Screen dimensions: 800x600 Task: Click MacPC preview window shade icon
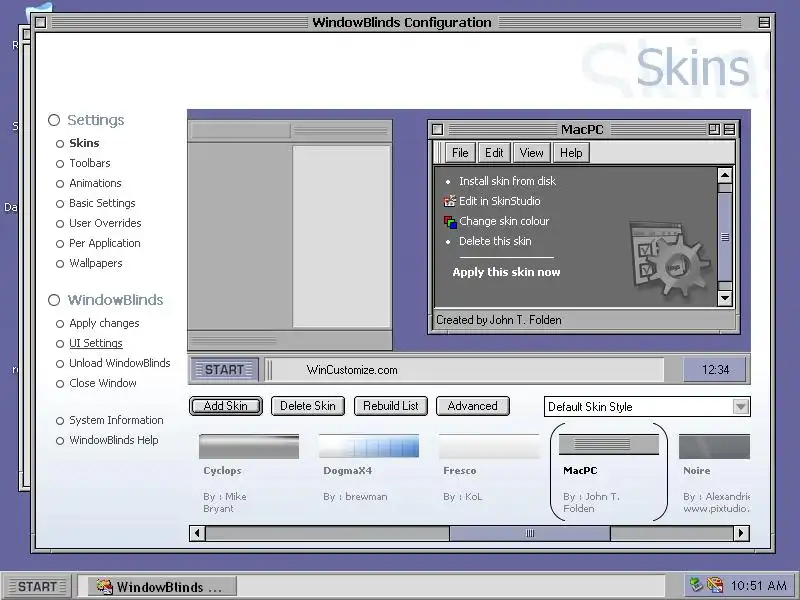[730, 129]
